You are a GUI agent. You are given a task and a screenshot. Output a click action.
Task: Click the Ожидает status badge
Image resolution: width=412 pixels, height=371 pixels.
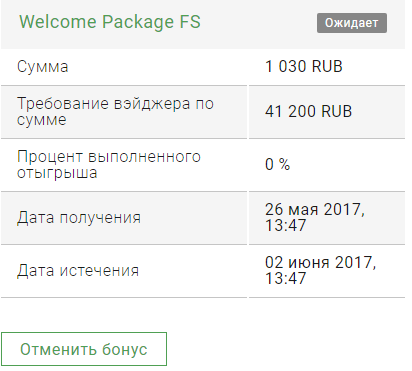pyautogui.click(x=352, y=23)
